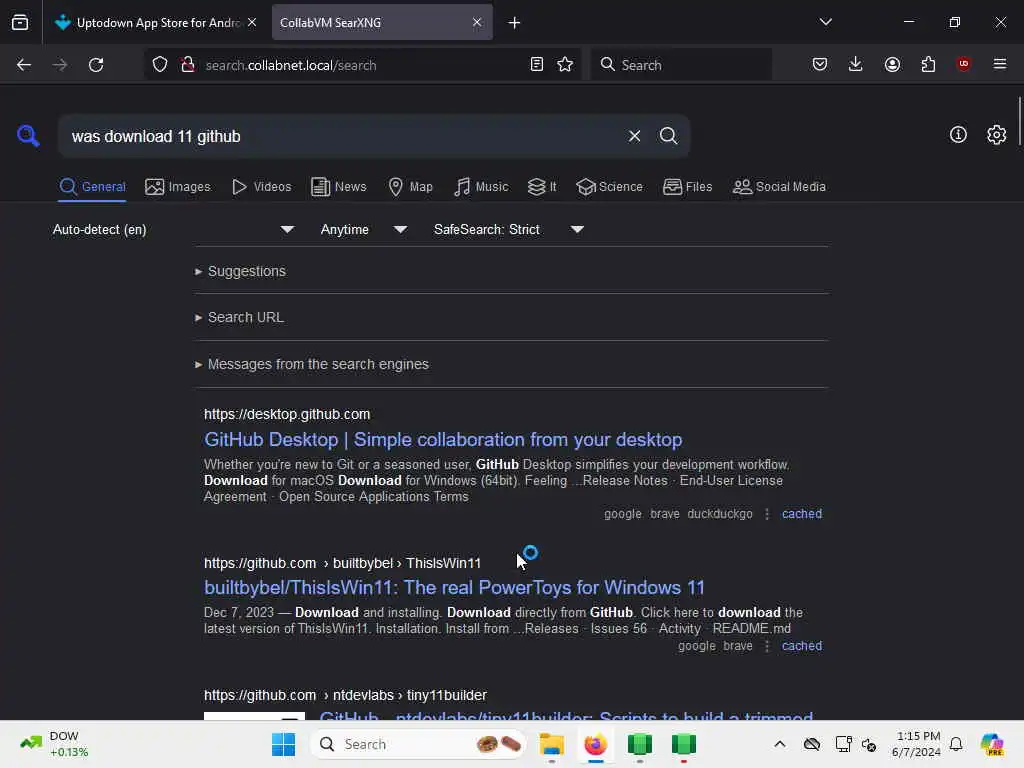Close the Uptodown App Store tab
Screen dimensions: 1024x768
(x=252, y=22)
